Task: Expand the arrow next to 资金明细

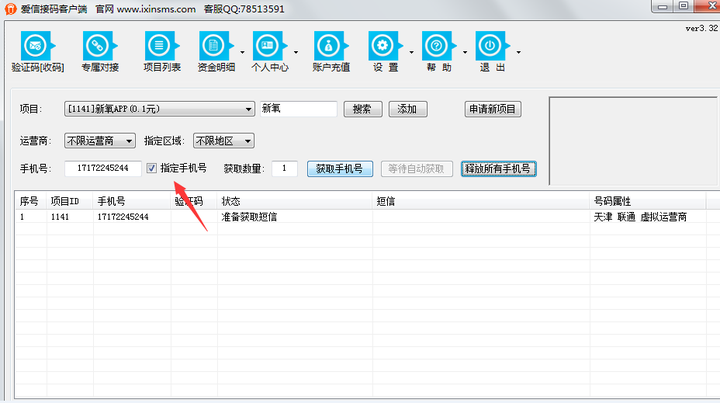Action: [x=242, y=52]
